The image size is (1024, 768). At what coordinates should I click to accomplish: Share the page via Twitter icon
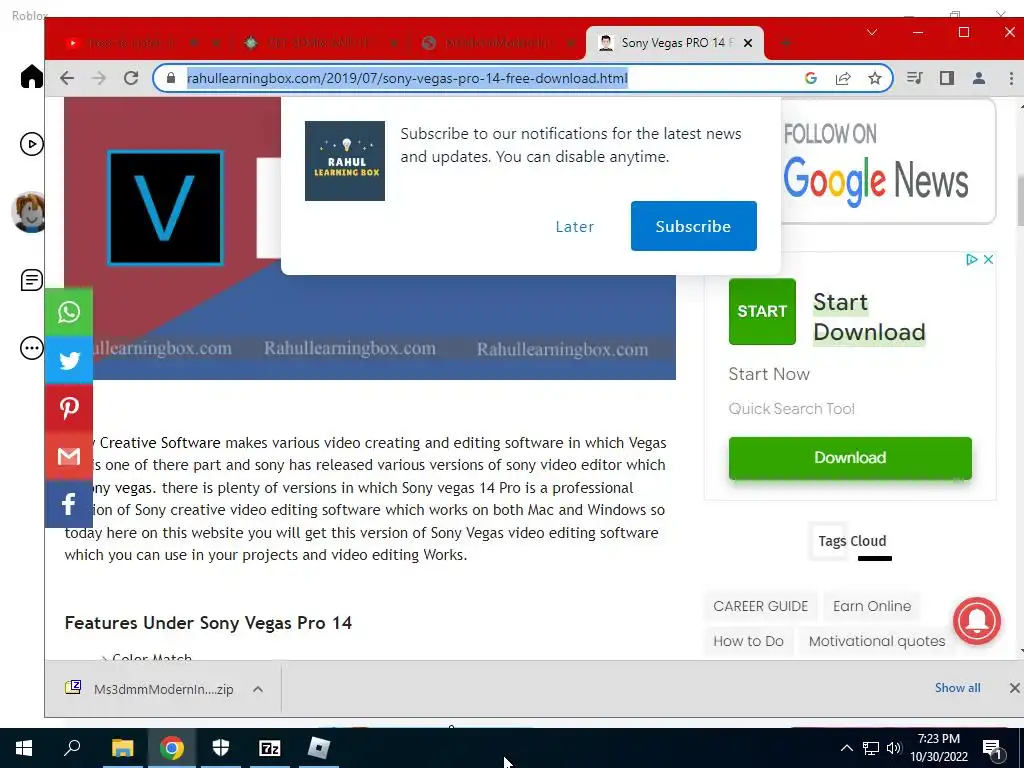(x=69, y=360)
